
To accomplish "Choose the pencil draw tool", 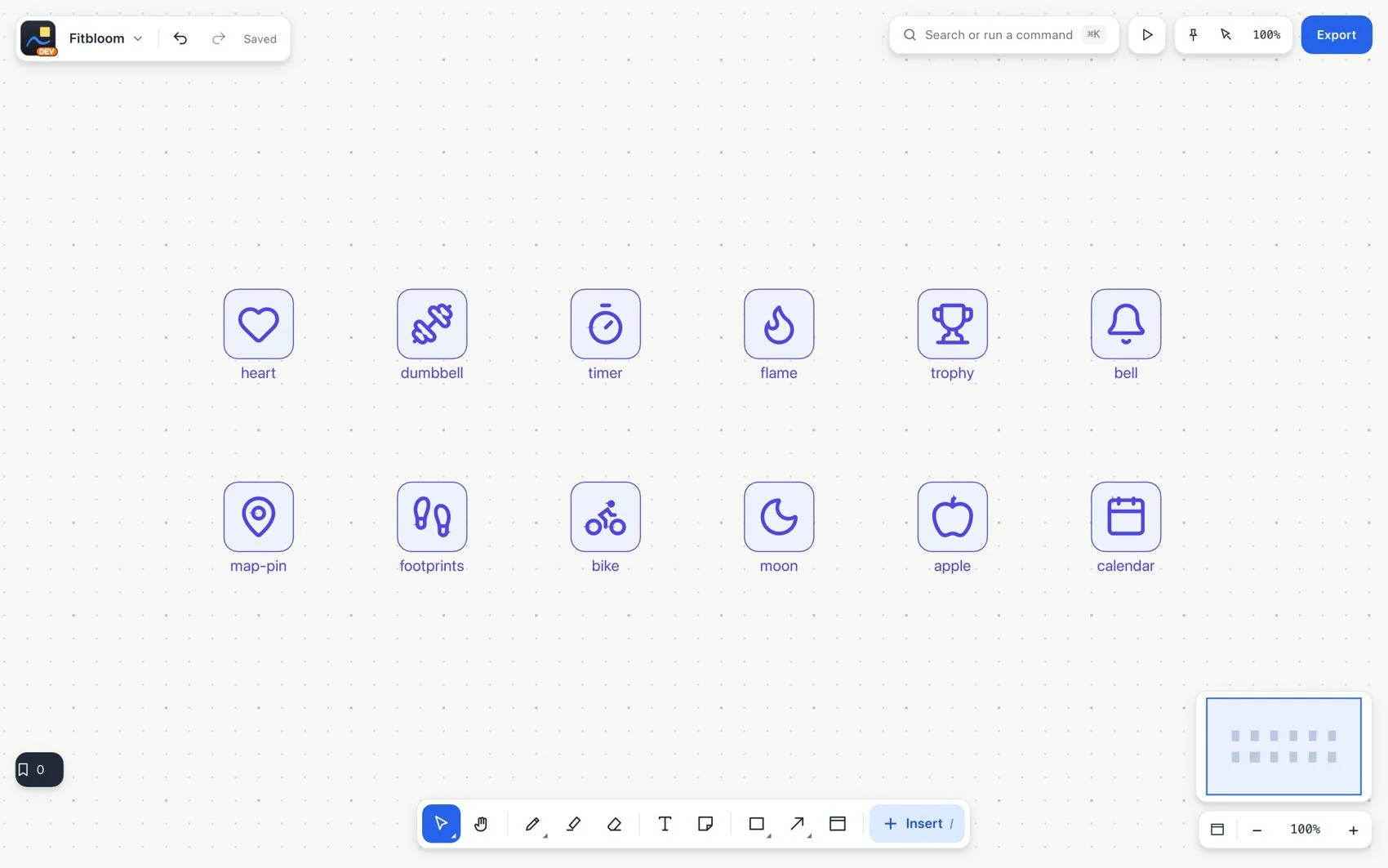I will [x=533, y=824].
